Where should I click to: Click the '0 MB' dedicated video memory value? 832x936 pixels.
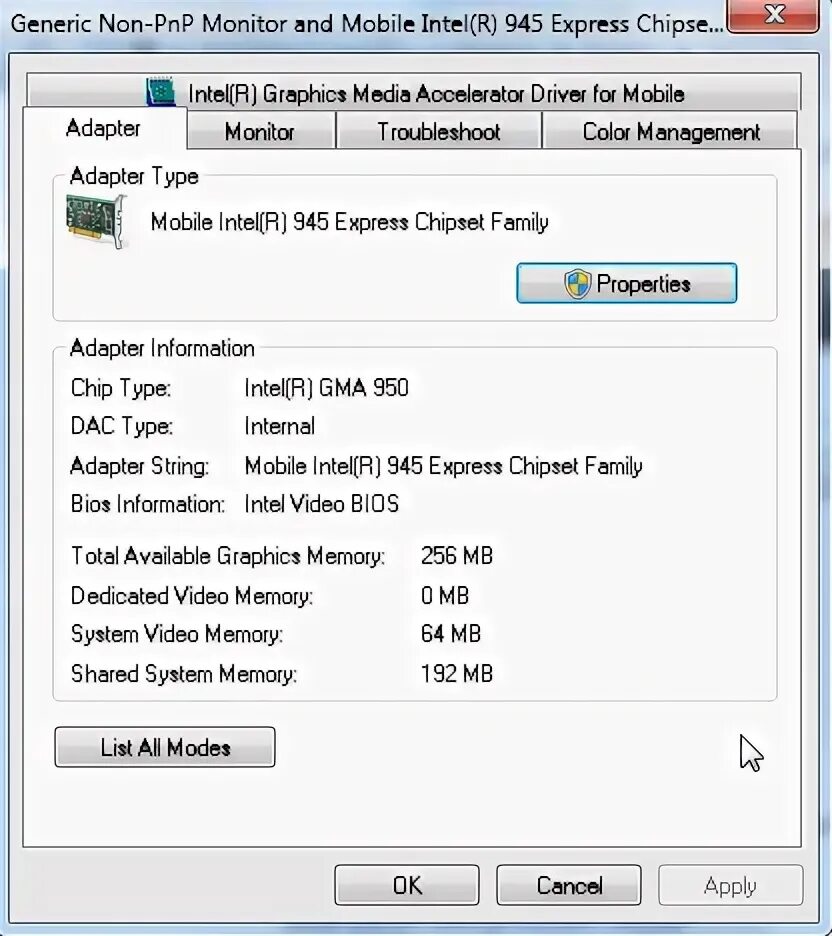tap(445, 596)
